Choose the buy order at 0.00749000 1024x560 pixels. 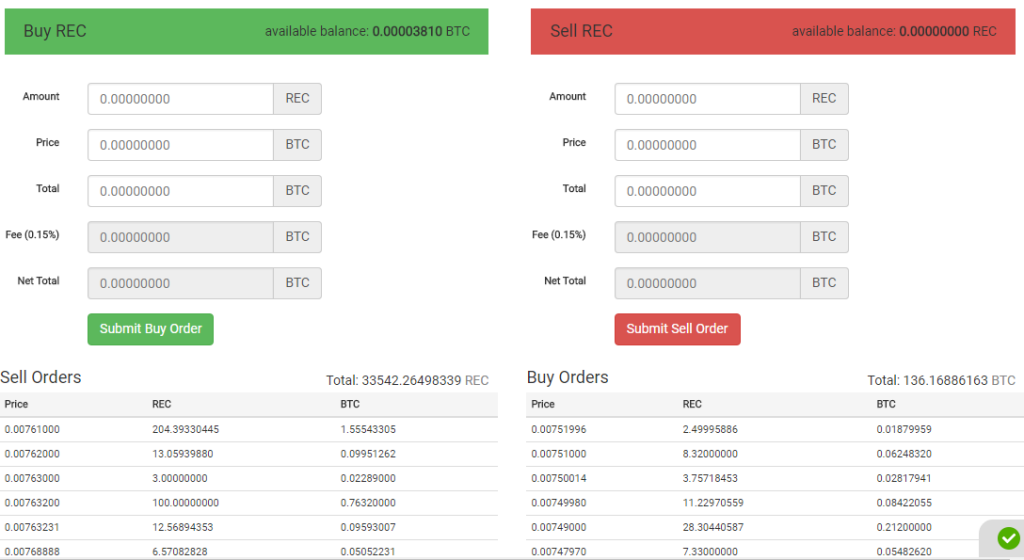pyautogui.click(x=559, y=527)
